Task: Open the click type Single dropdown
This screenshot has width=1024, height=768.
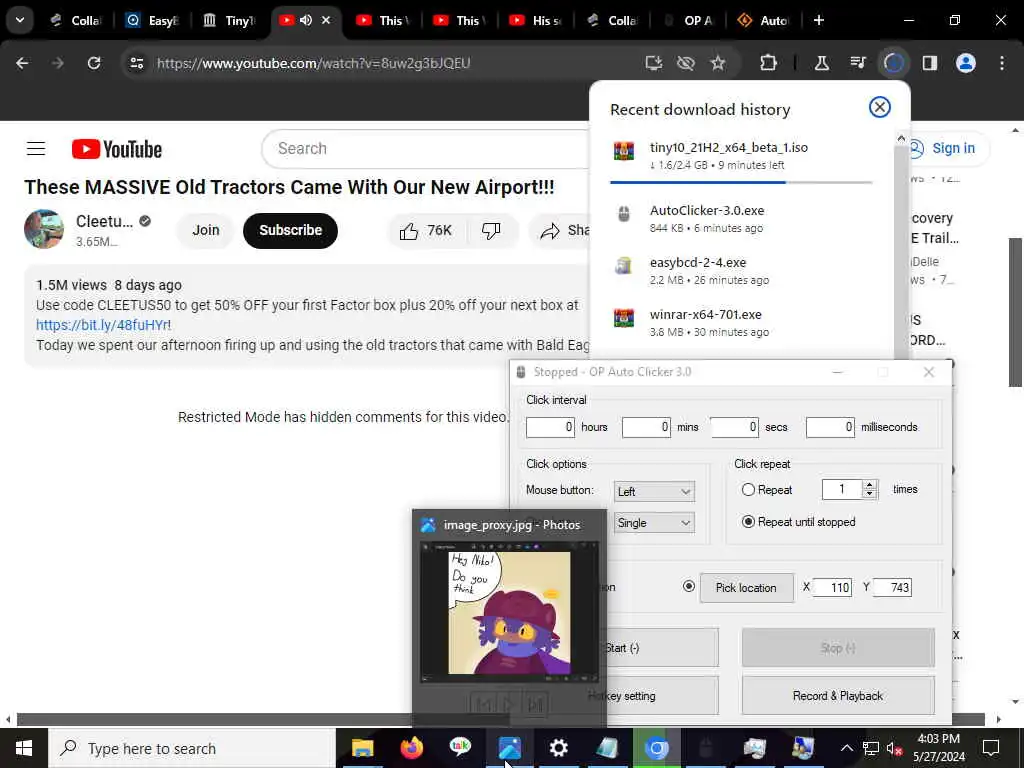Action: pyautogui.click(x=654, y=522)
